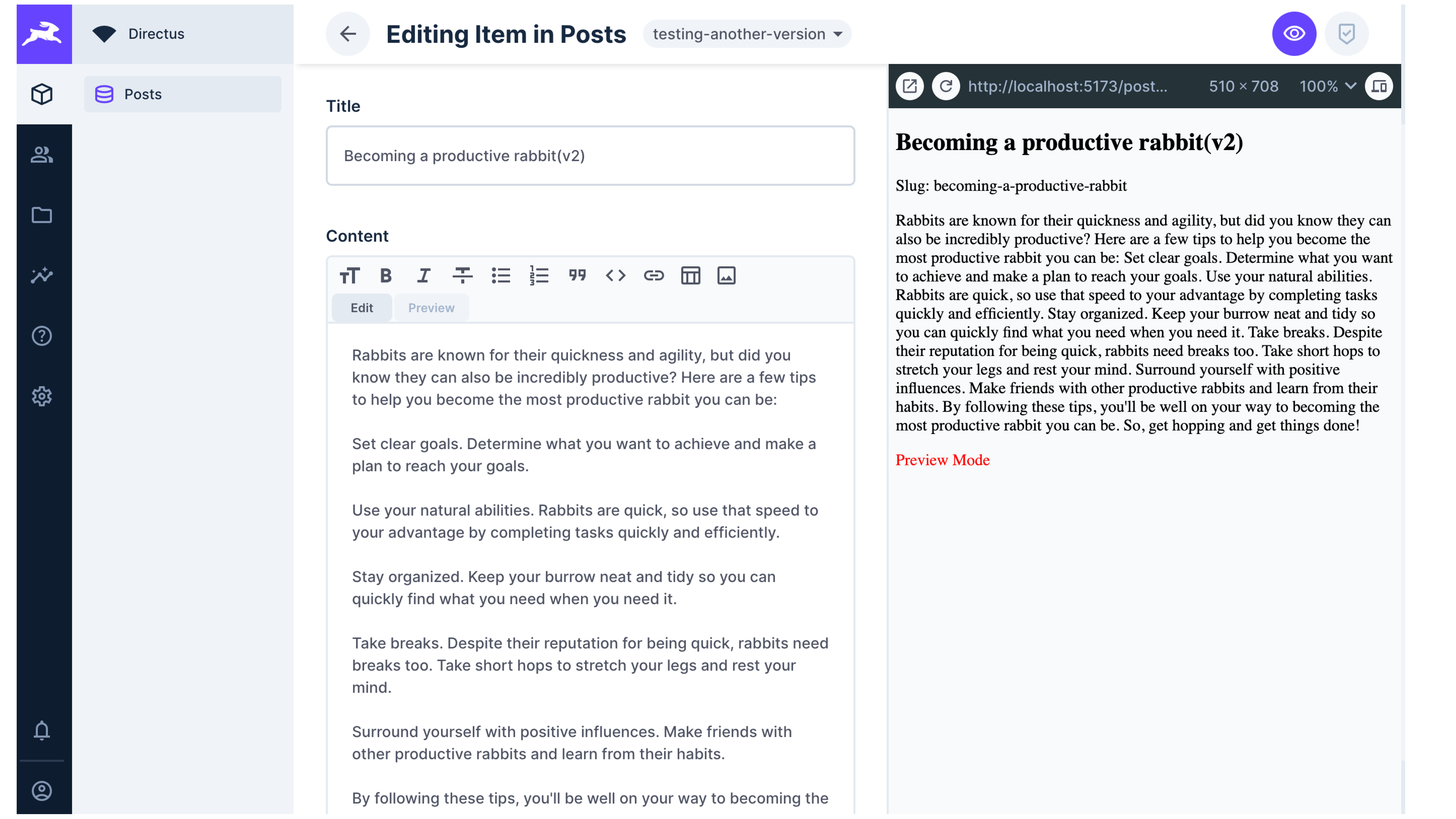Viewport: 1456px width, 819px height.
Task: Select the image insertion icon
Action: pos(727,275)
